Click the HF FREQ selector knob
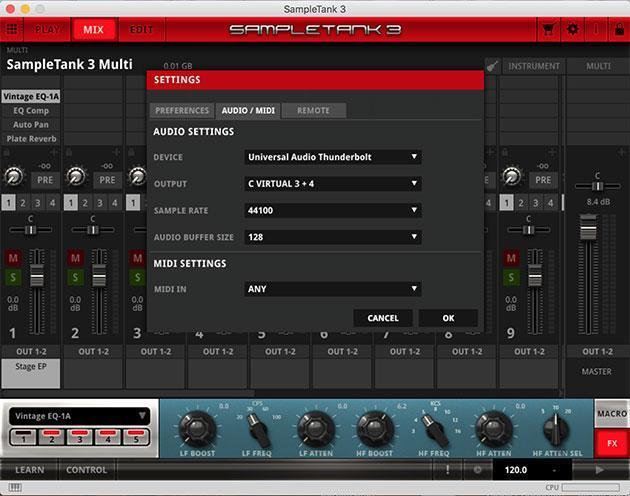 click(435, 431)
